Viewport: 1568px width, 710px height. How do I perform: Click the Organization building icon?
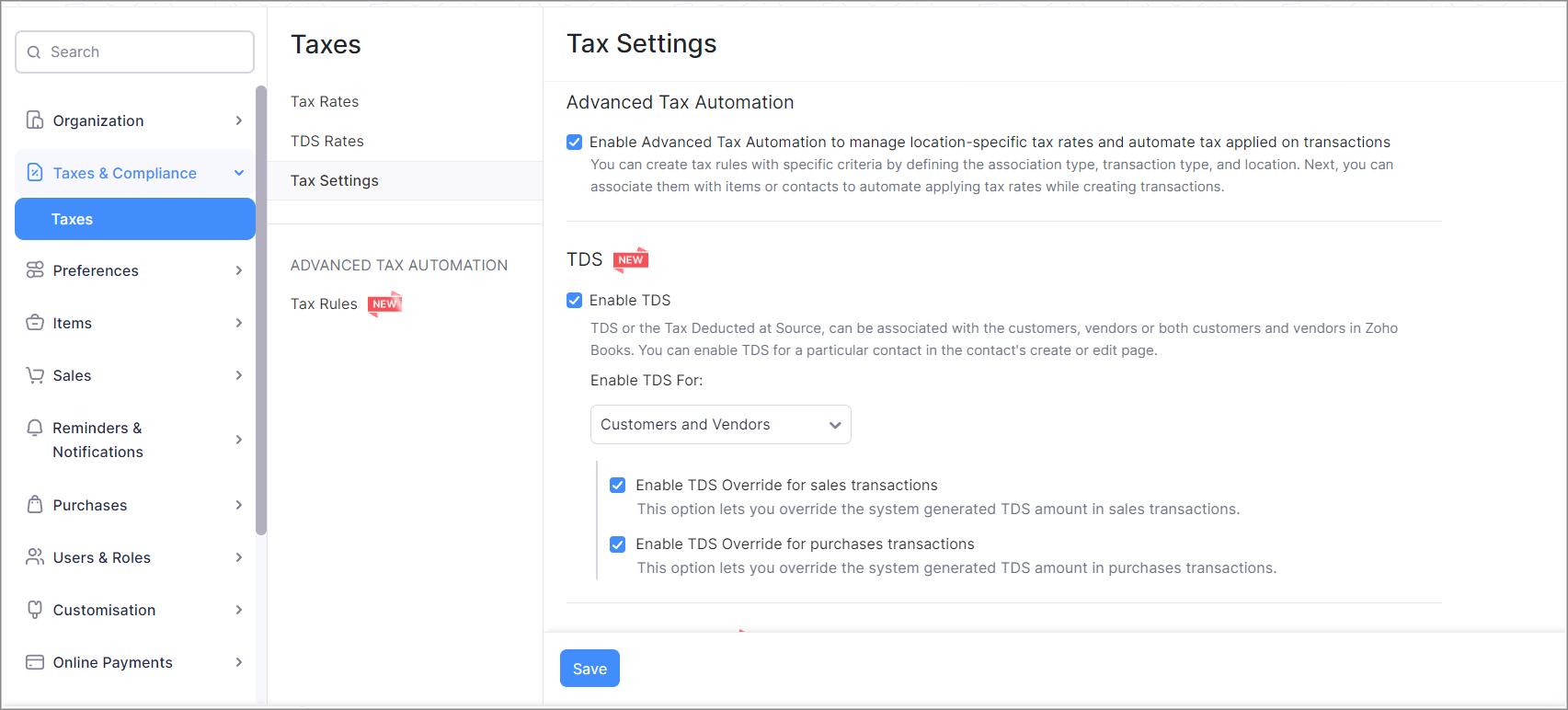pos(35,120)
